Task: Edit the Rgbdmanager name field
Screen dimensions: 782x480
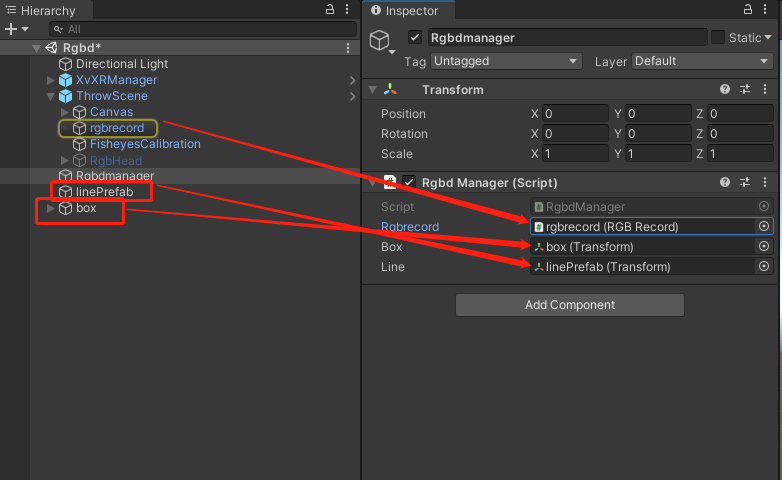Action: [x=568, y=37]
